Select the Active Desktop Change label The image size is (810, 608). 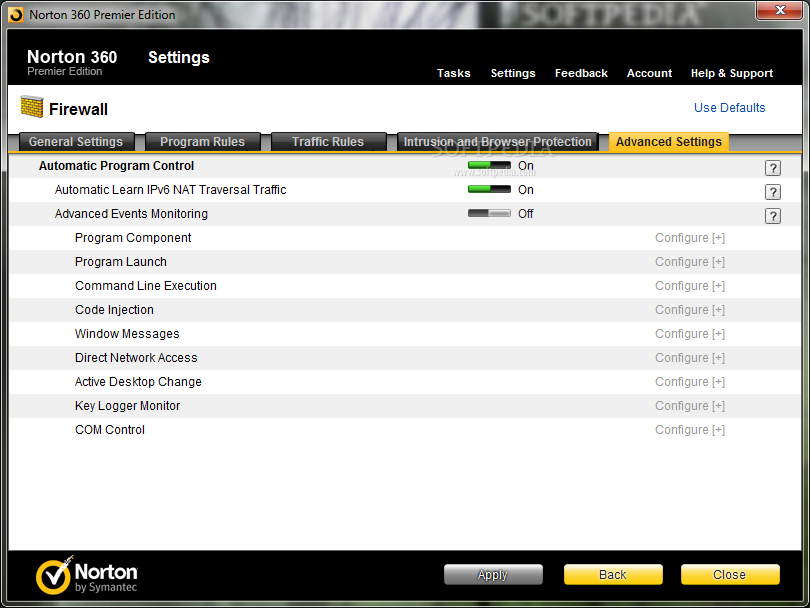(138, 382)
